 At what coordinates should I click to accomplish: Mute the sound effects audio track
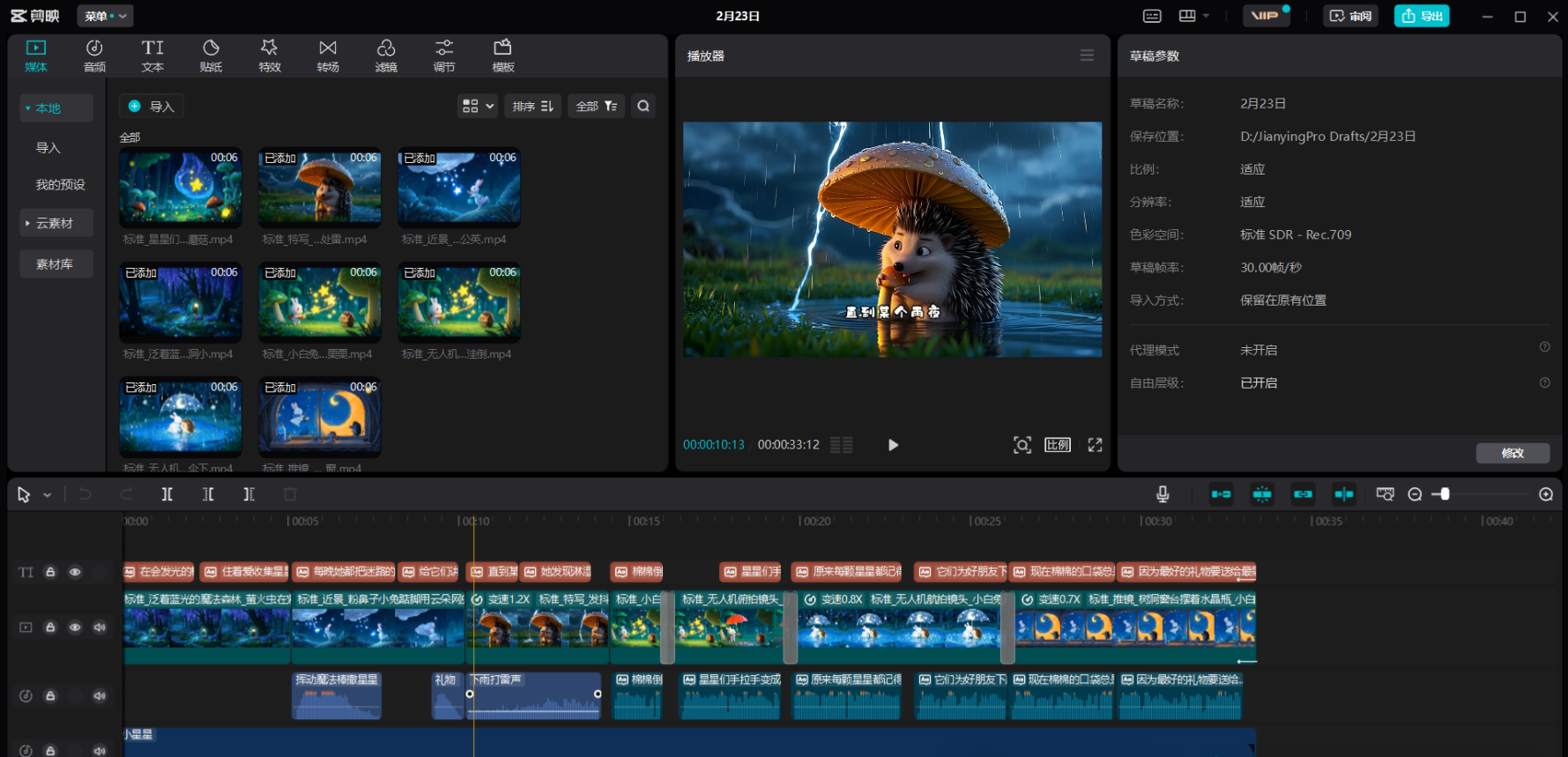[100, 695]
